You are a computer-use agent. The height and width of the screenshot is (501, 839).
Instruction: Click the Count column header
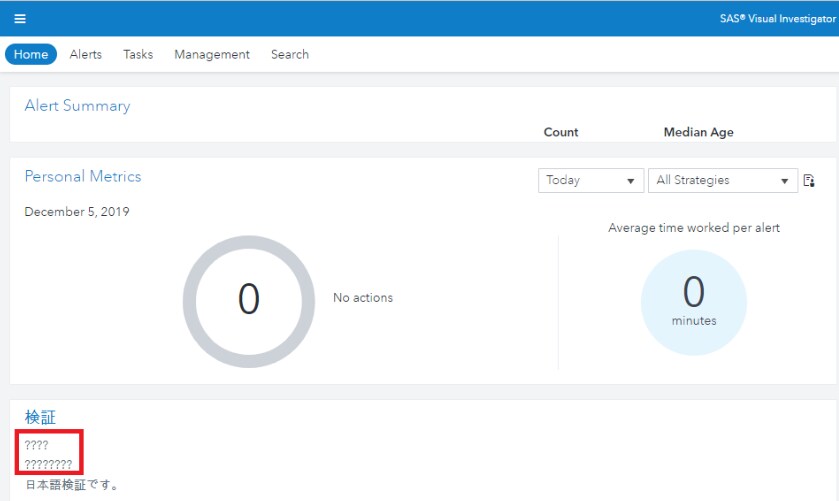pyautogui.click(x=561, y=132)
